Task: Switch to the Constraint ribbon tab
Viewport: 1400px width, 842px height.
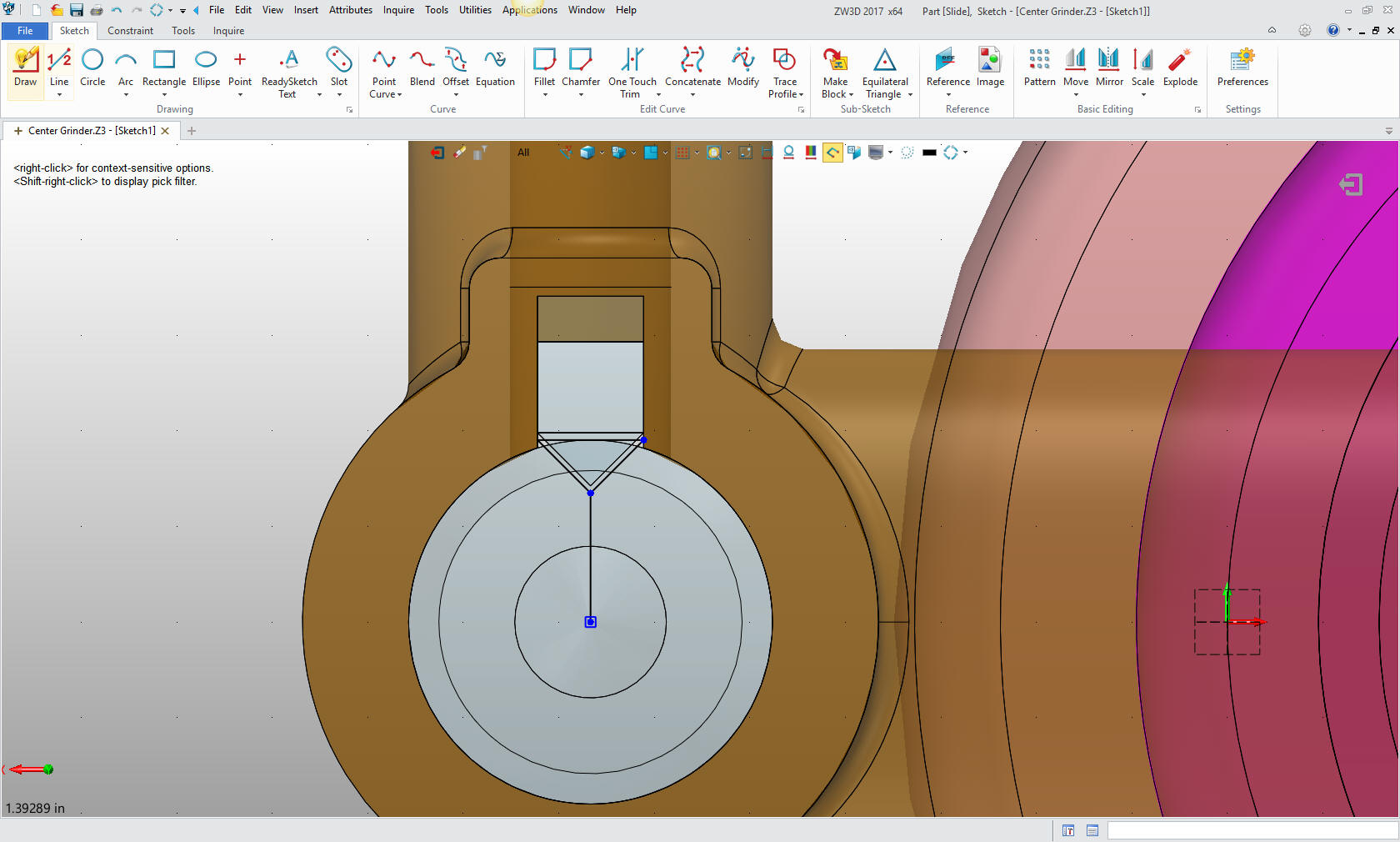Action: (x=130, y=31)
